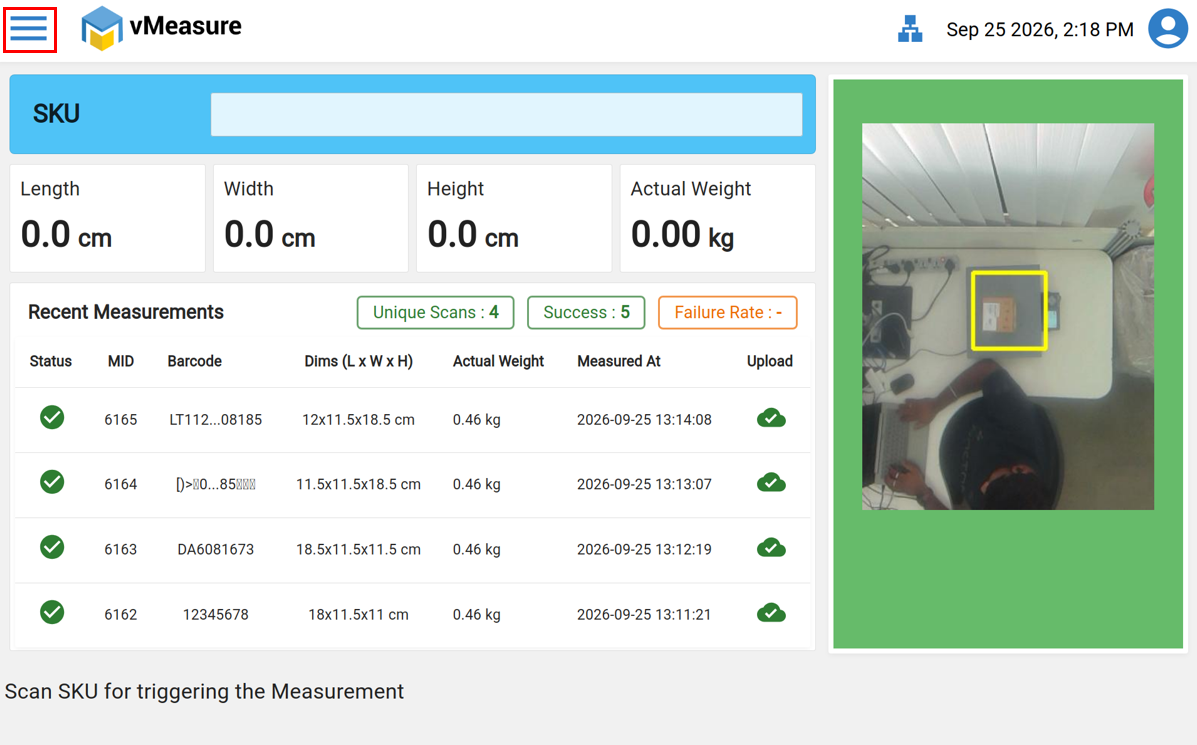Click the Failure Rate badge

point(728,312)
